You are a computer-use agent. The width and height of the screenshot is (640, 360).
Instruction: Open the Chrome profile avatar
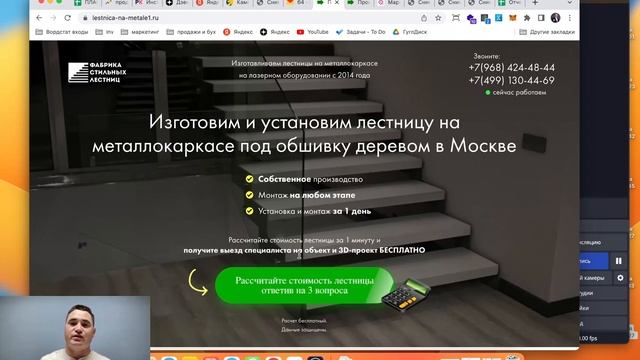pyautogui.click(x=556, y=18)
